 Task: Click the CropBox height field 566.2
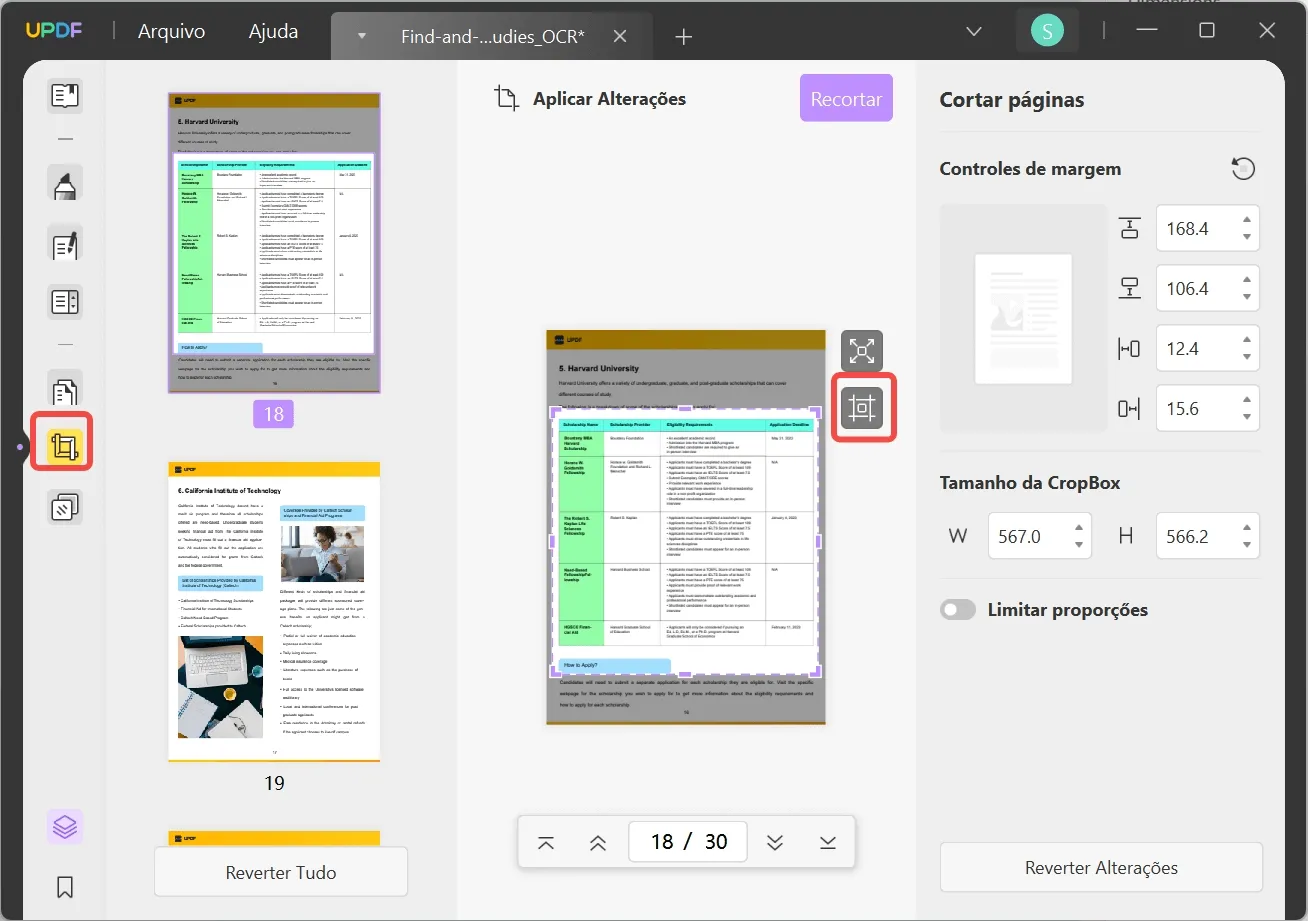tap(1208, 536)
